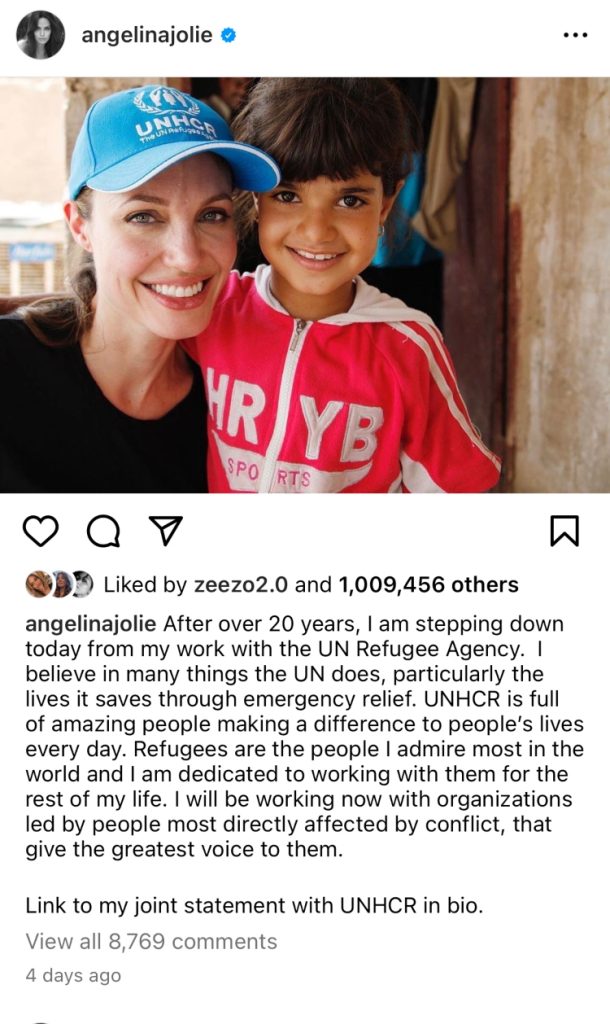Click the '4 days ago' timestamp
This screenshot has height=1024, width=610.
pyautogui.click(x=73, y=975)
